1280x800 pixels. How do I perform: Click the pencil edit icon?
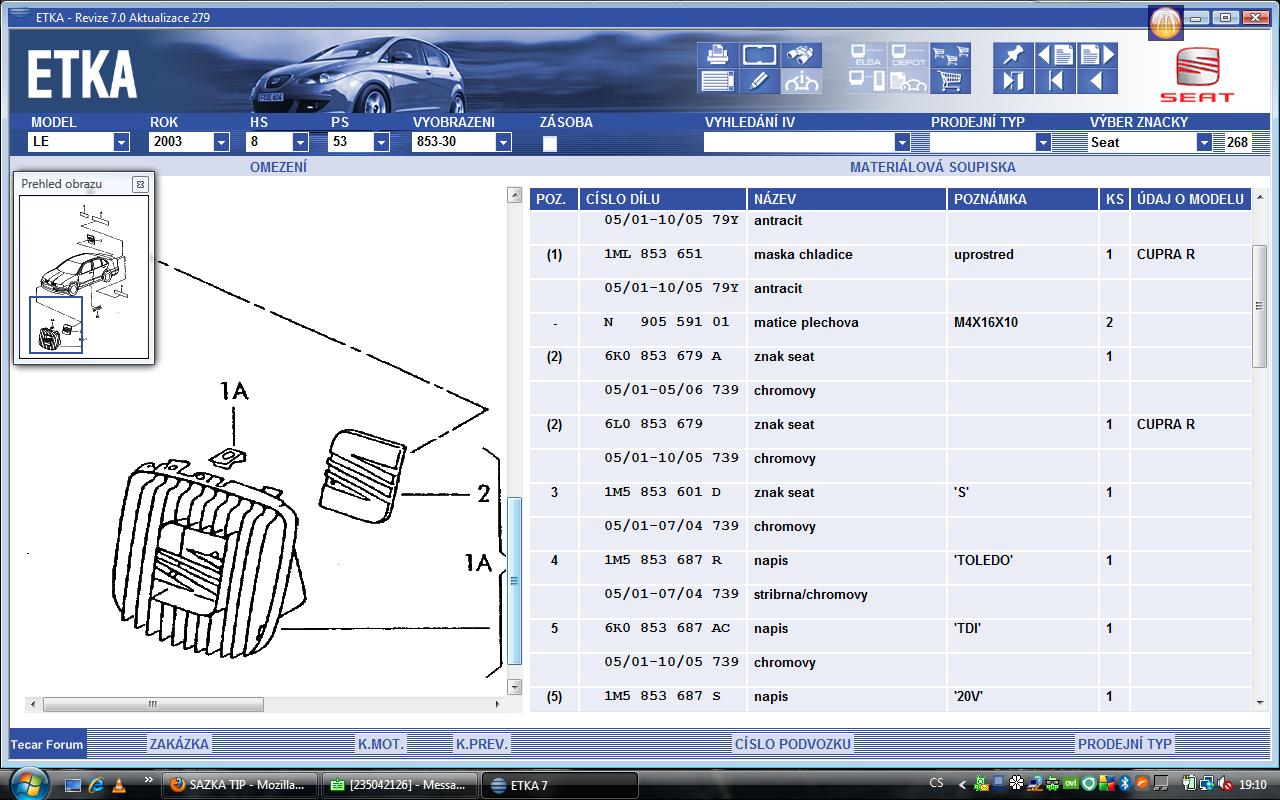point(759,81)
